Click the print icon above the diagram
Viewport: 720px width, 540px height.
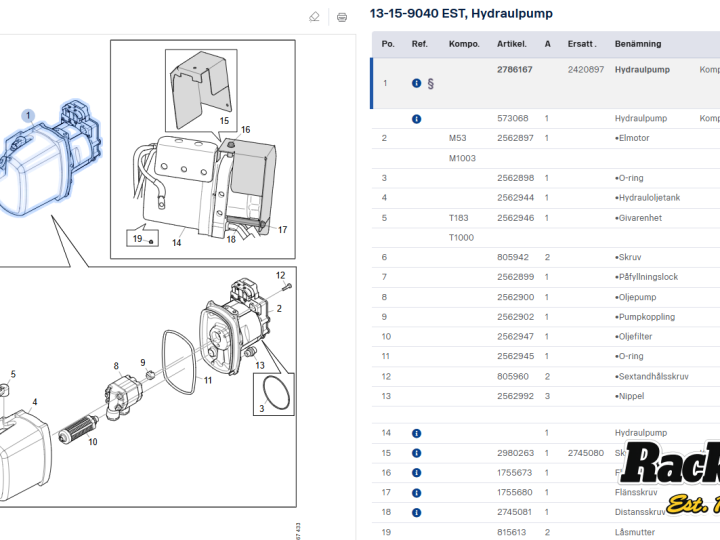pyautogui.click(x=342, y=17)
